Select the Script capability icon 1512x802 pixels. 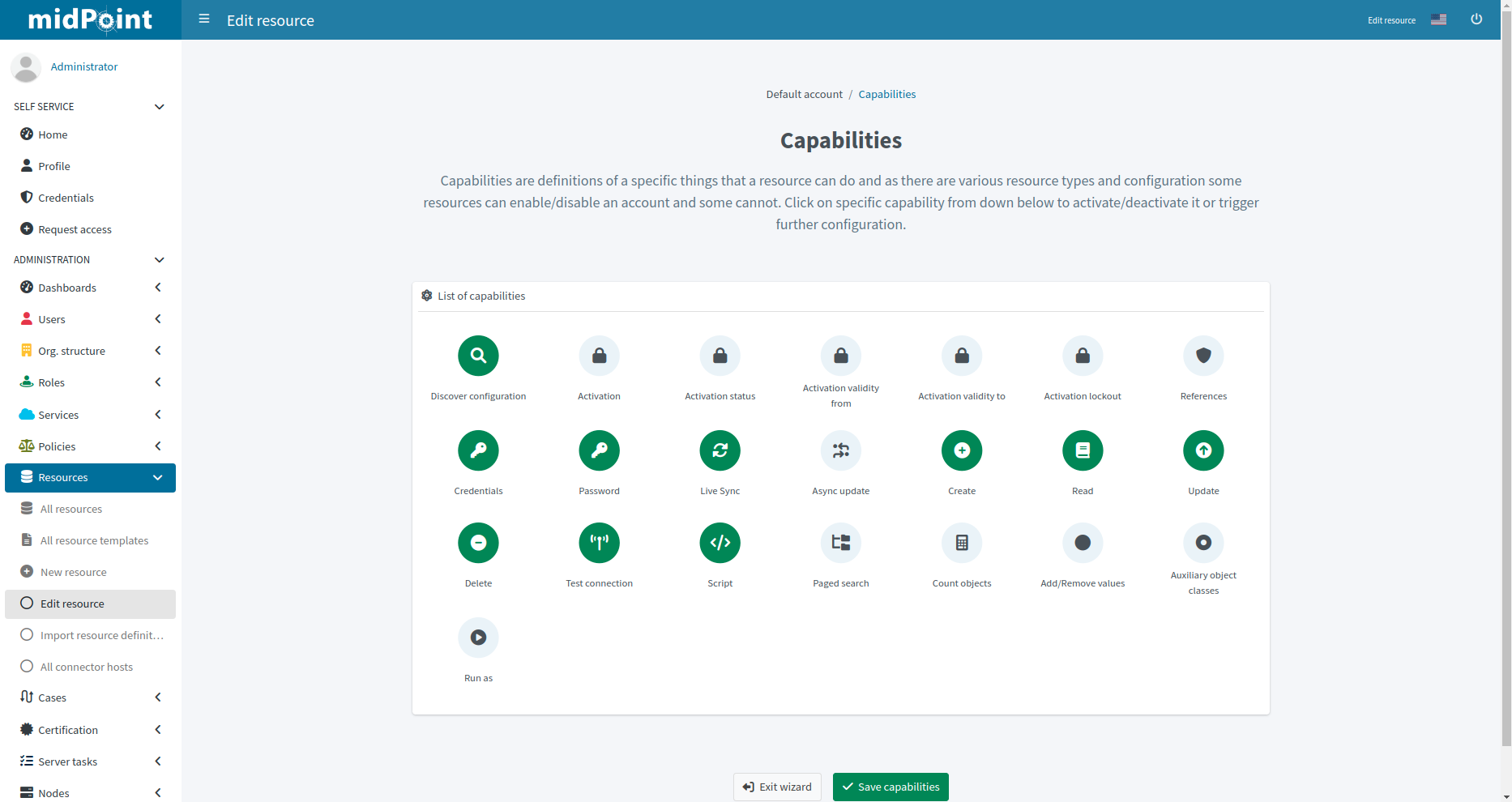click(x=720, y=543)
